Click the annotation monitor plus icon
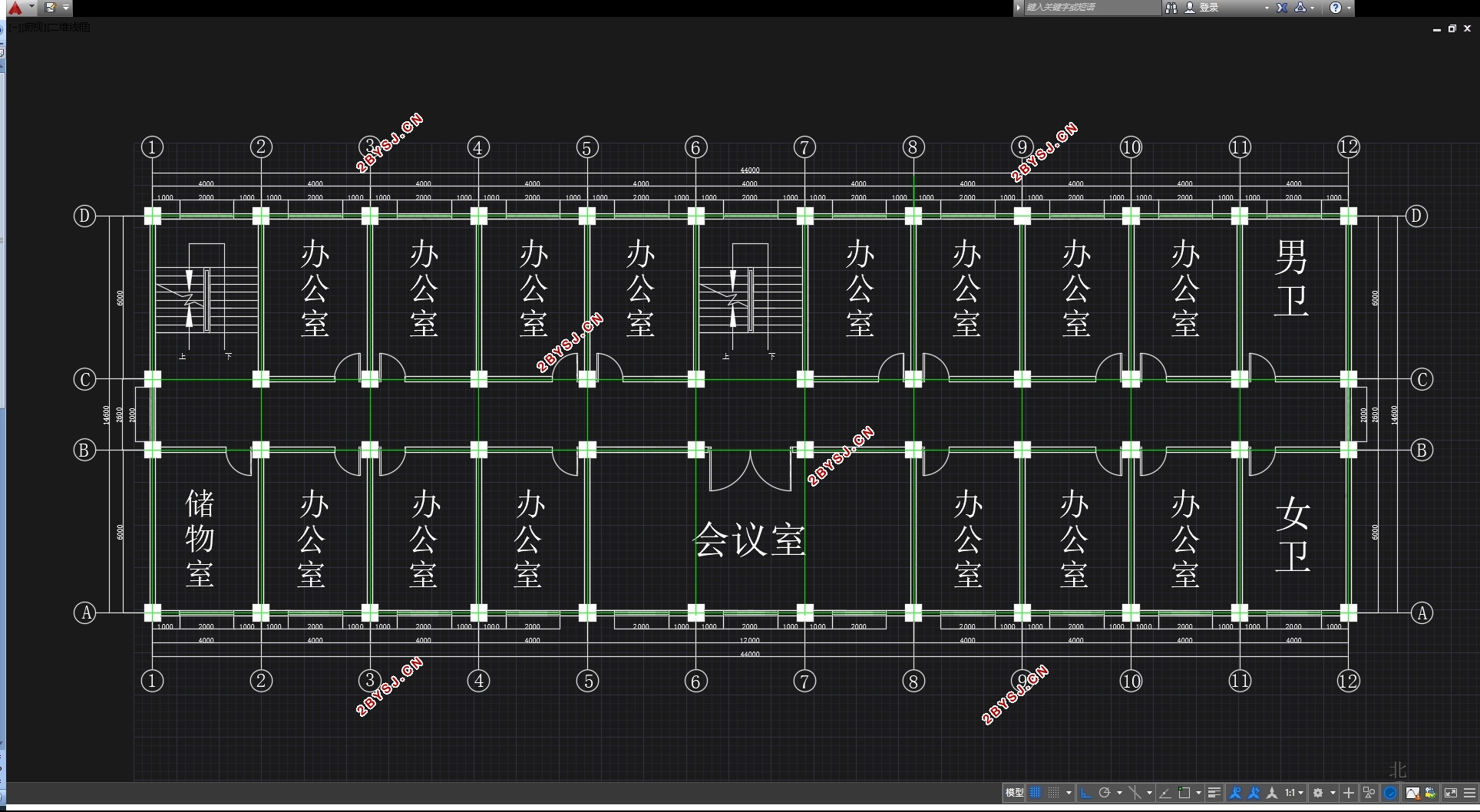Viewport: 1480px width, 812px height. coord(1349,793)
